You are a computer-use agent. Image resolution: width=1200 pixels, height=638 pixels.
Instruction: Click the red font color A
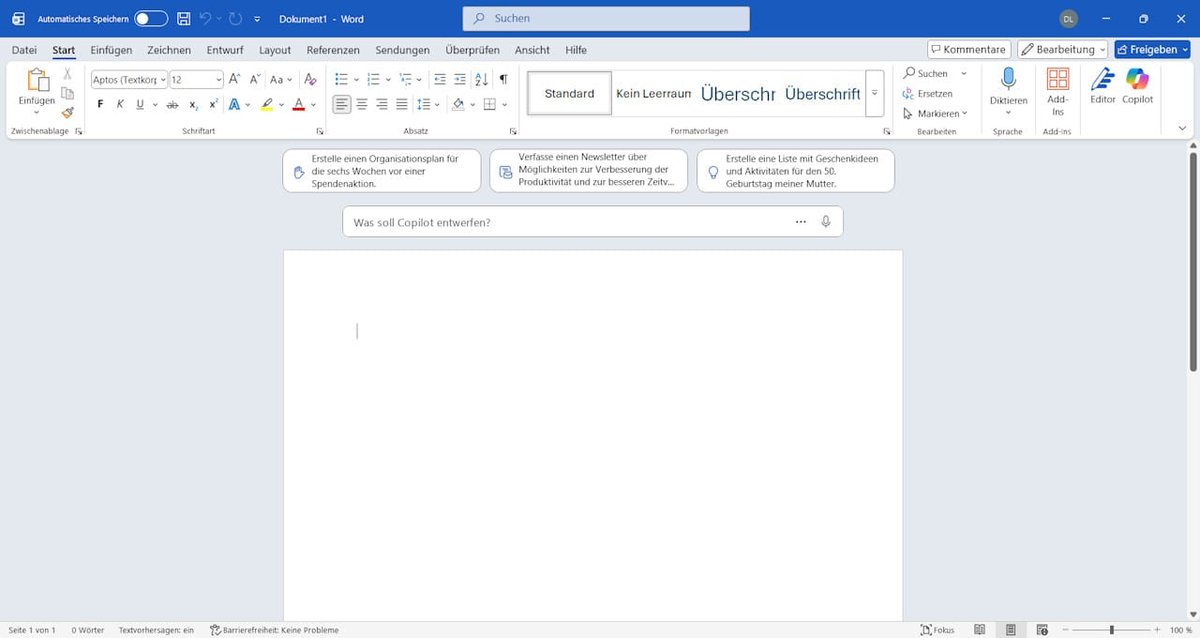click(x=299, y=104)
